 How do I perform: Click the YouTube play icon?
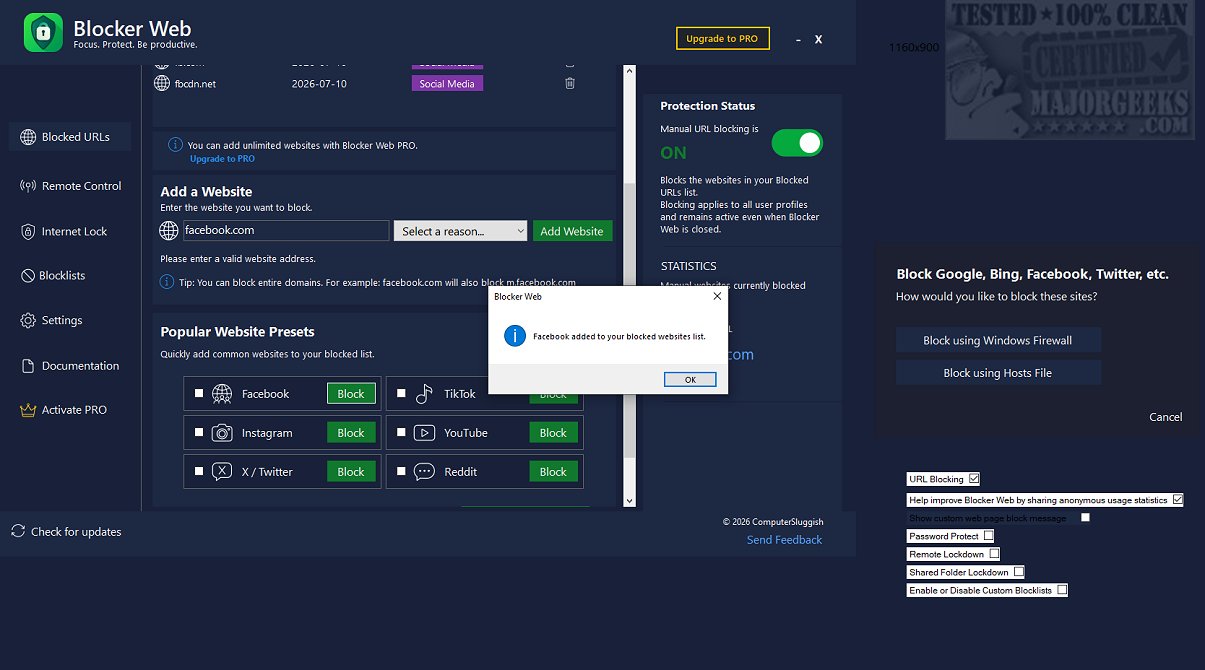pos(425,433)
